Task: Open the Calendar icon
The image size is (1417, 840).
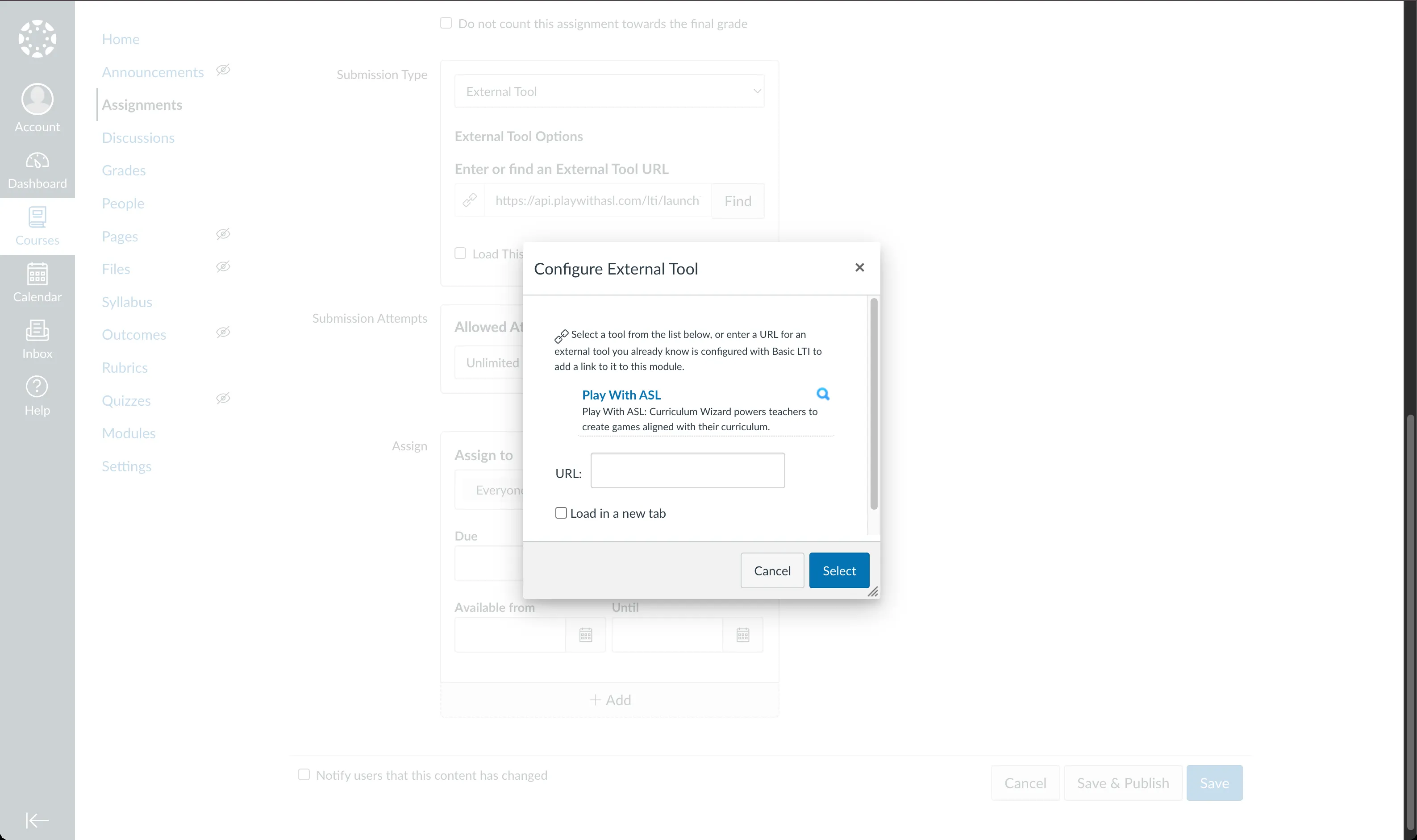Action: pos(38,274)
